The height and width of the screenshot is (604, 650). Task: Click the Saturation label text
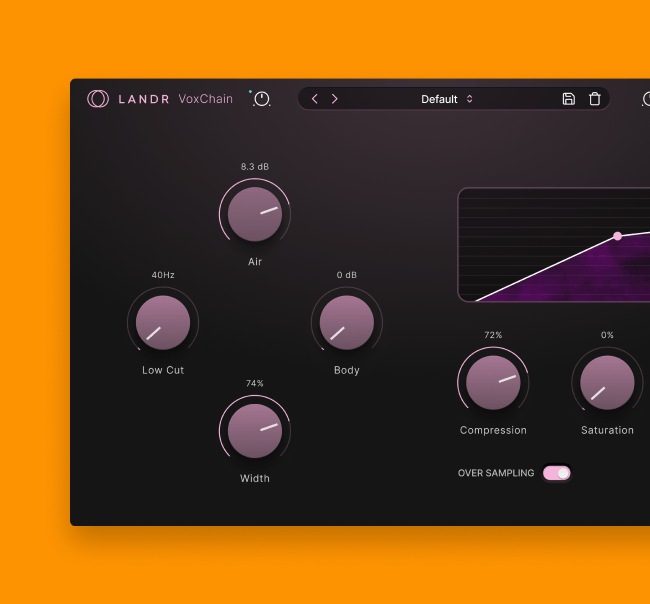[607, 430]
